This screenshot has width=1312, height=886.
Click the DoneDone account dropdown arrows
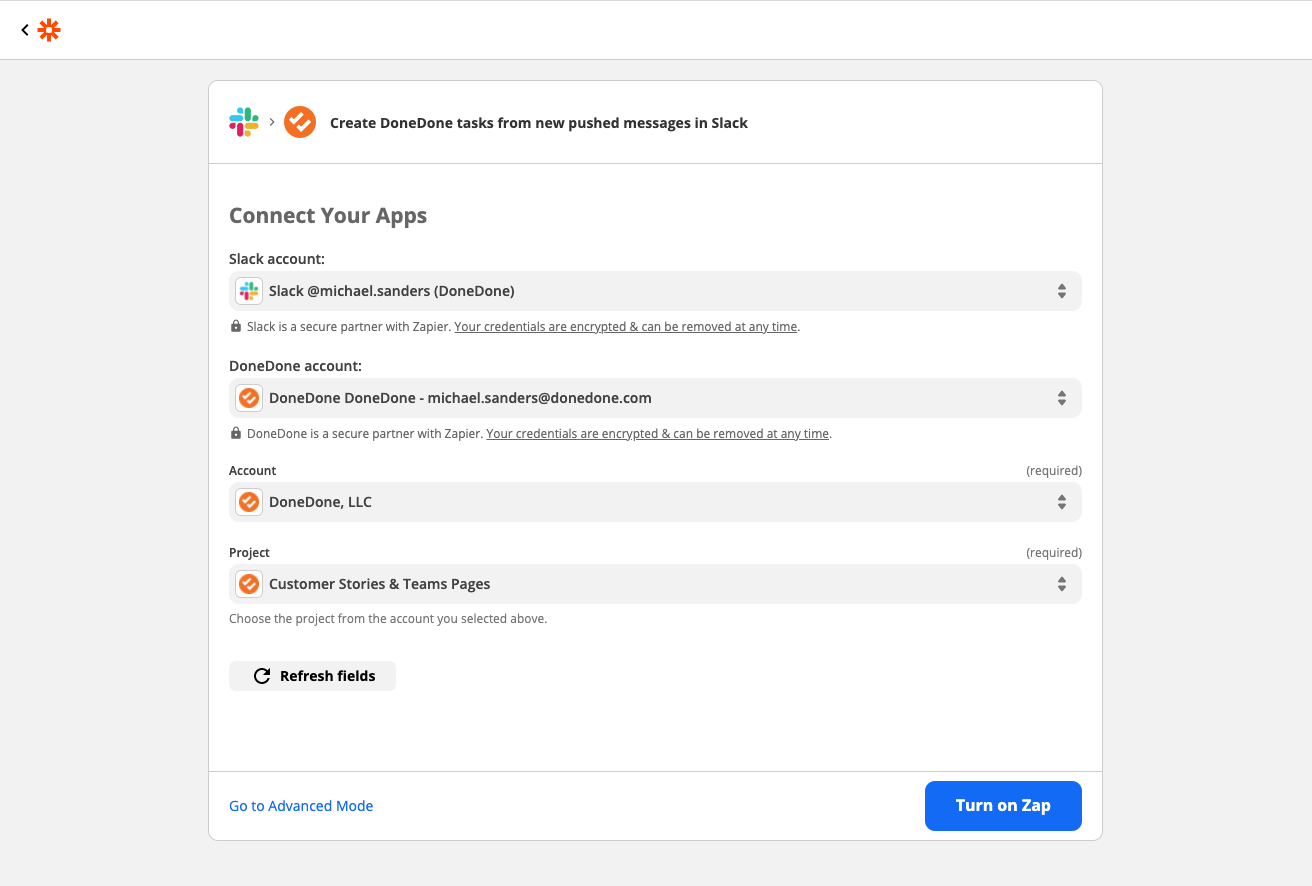click(x=1062, y=398)
